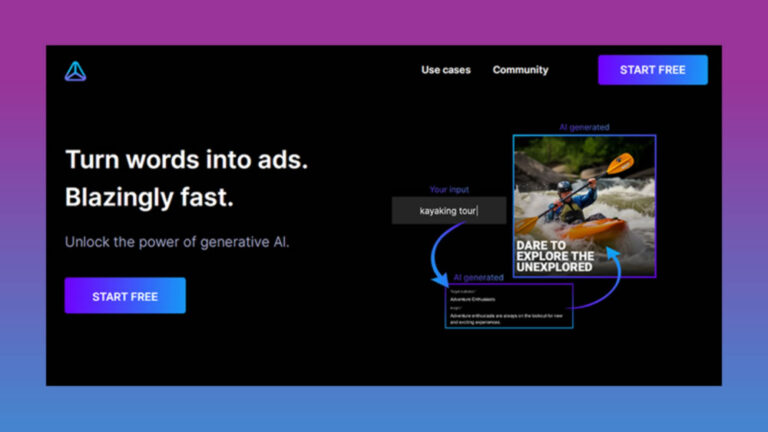The image size is (768, 432).
Task: Click 'AI generated' label above kayak image
Action: (584, 127)
